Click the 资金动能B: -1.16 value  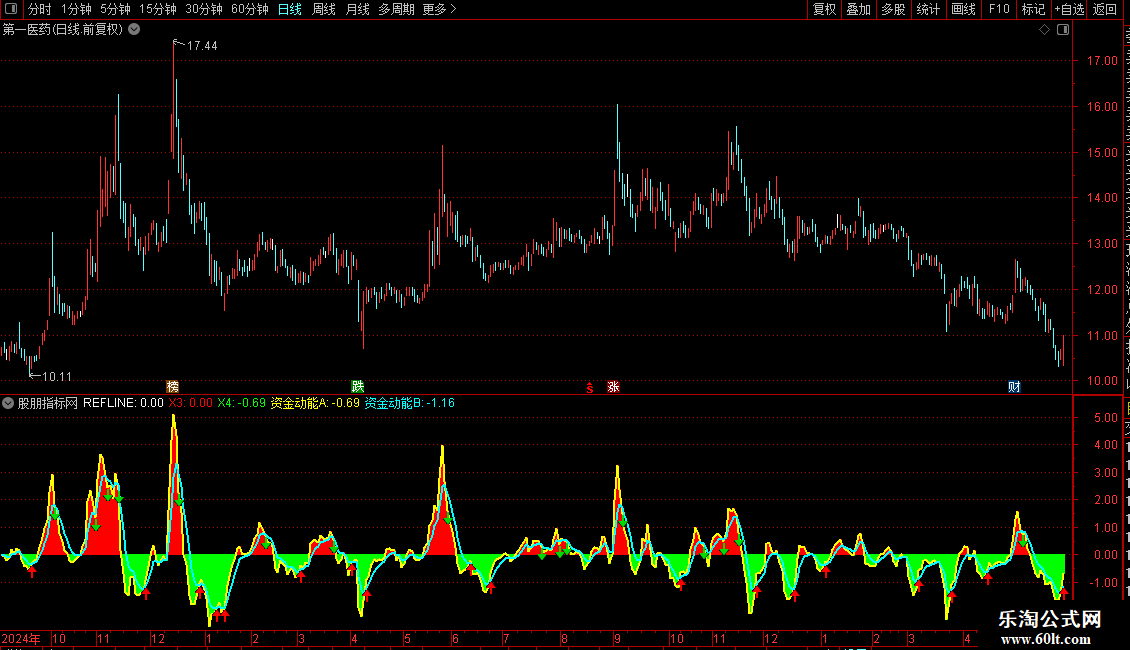[409, 403]
